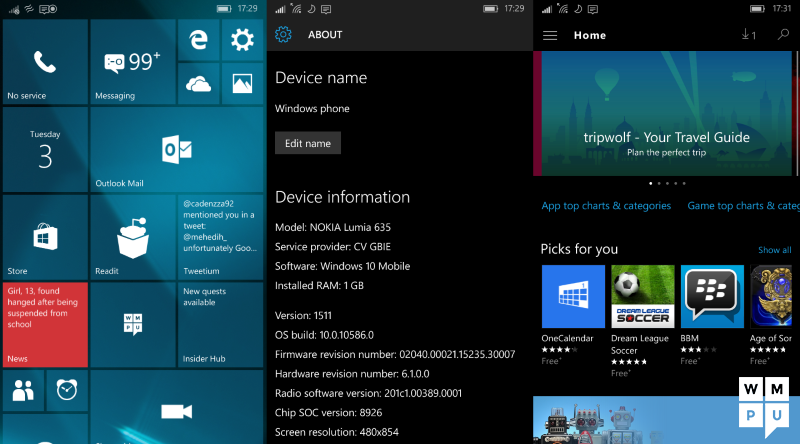Click the Edit name button
The image size is (800, 444).
tap(308, 143)
